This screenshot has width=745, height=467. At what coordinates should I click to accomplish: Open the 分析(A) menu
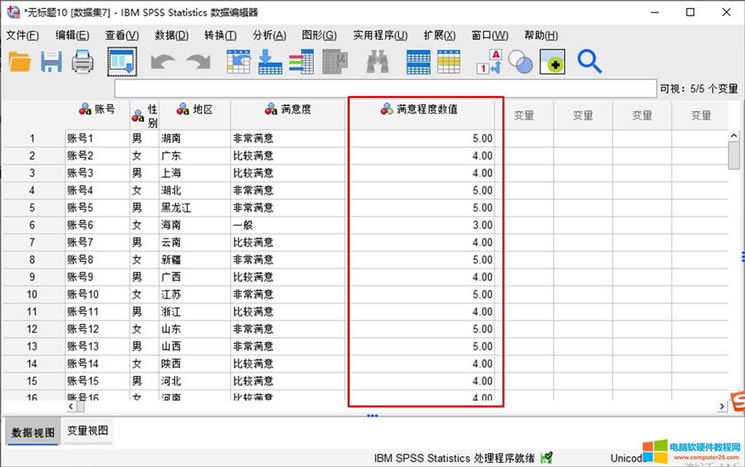(x=269, y=35)
